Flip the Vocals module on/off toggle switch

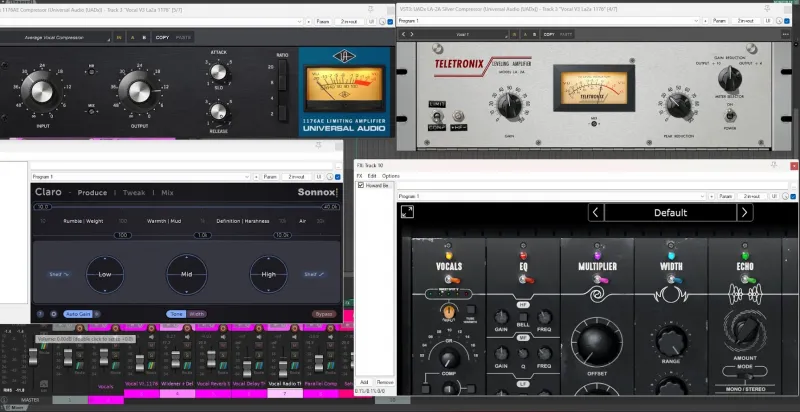[451, 279]
